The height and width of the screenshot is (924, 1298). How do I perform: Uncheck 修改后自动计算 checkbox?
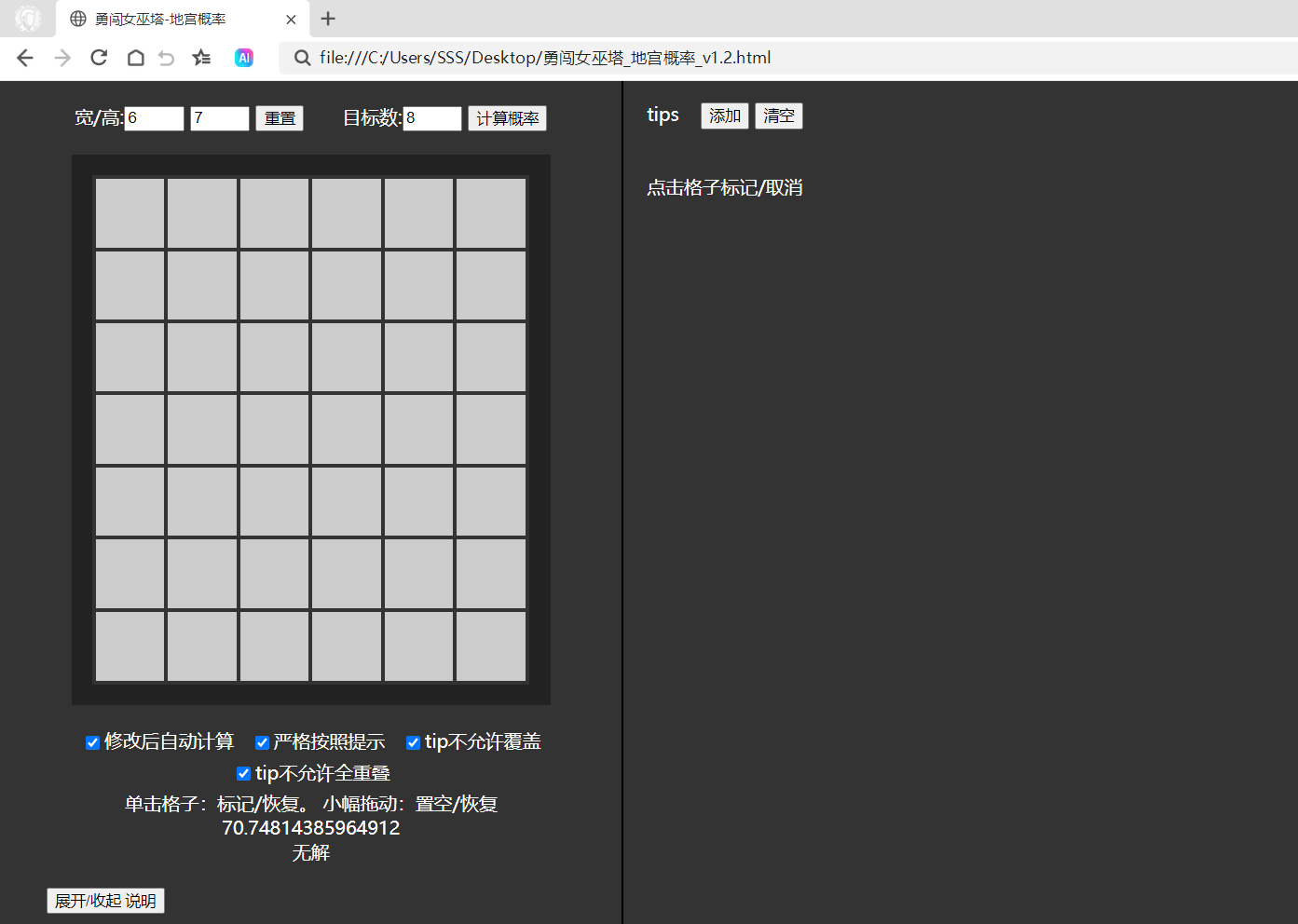[x=92, y=742]
